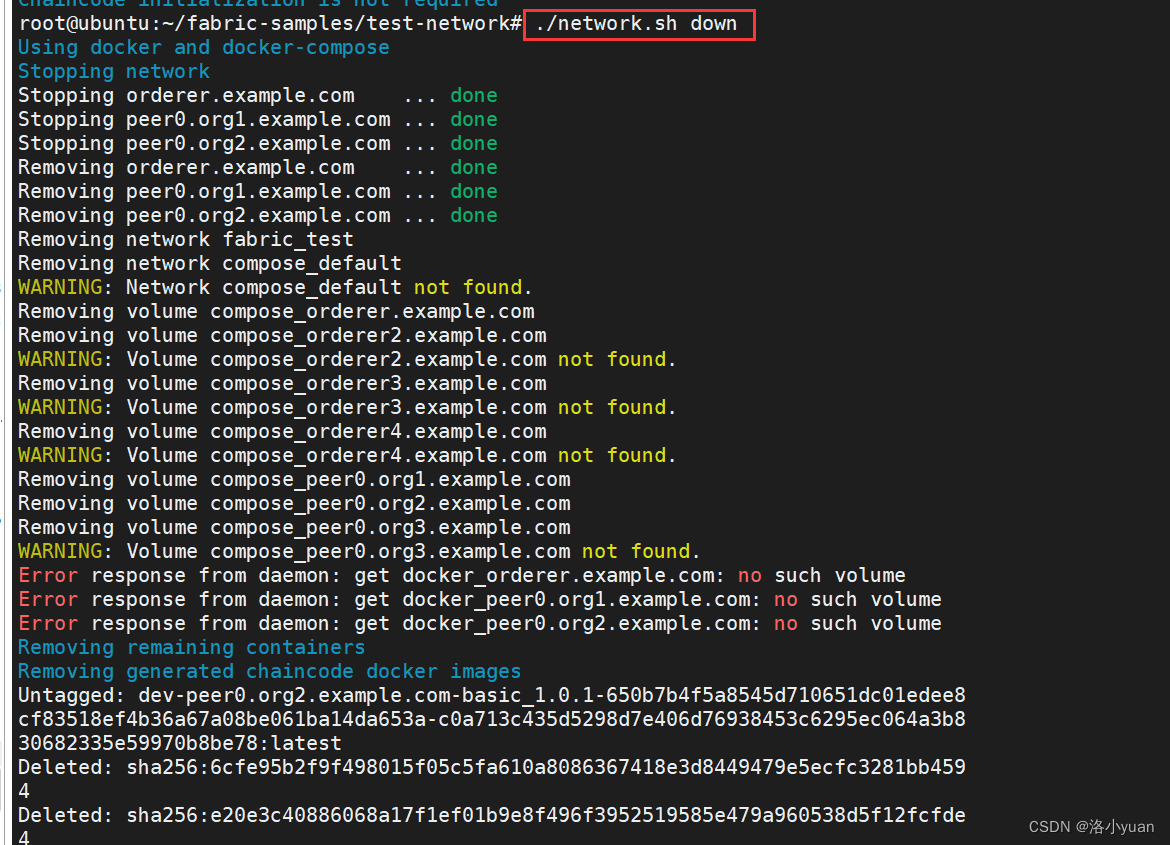Screen dimensions: 1170x845
Task: Click 'Removing peer0.org1.example.com' line
Action: [257, 191]
